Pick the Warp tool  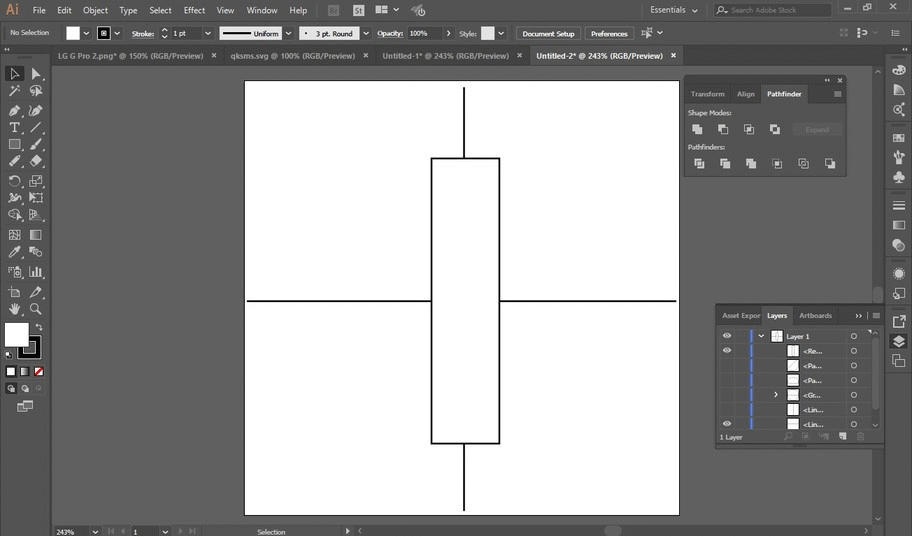coord(15,198)
